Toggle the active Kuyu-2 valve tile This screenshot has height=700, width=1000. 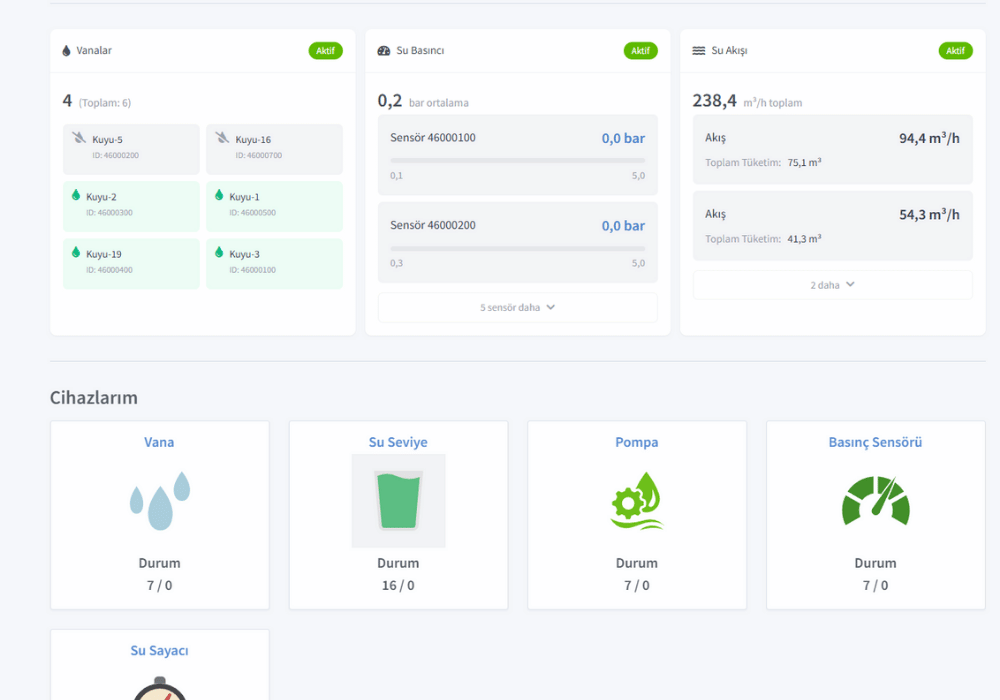coord(131,206)
